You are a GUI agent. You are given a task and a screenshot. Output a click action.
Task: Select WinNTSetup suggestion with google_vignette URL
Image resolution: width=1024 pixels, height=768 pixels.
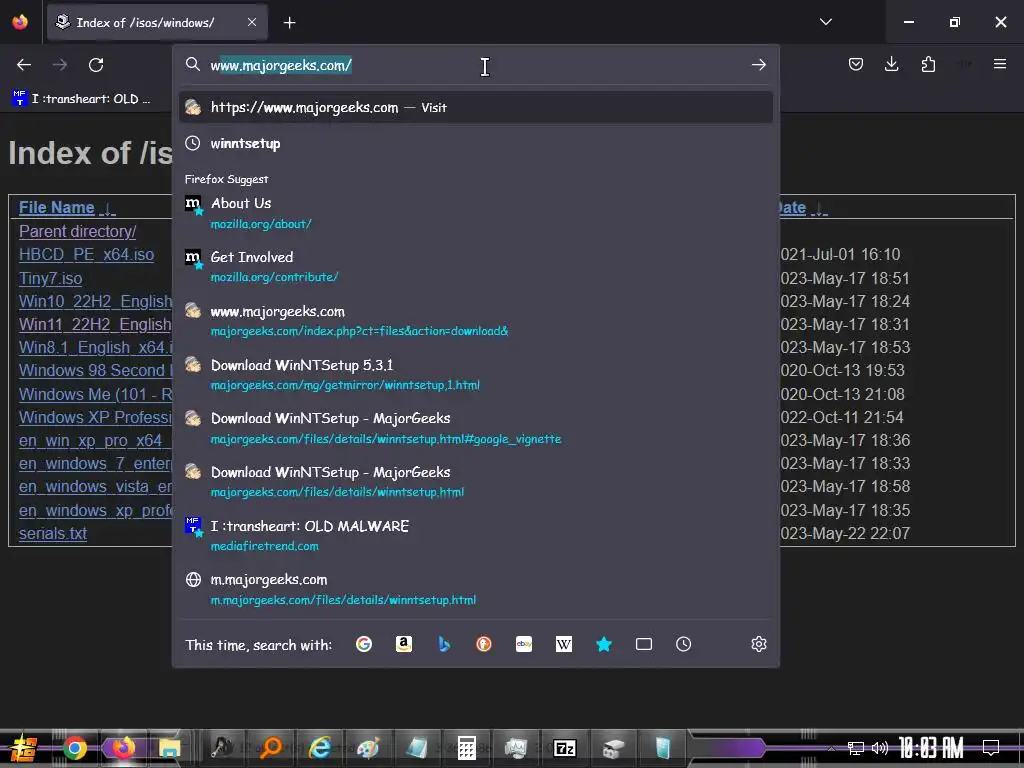[475, 428]
